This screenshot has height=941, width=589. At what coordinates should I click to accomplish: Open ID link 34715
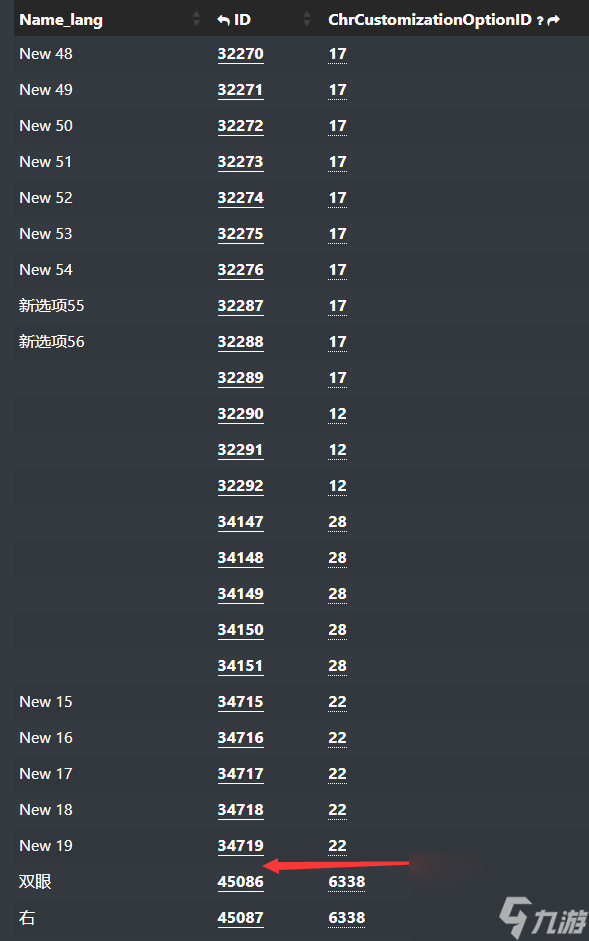(240, 702)
